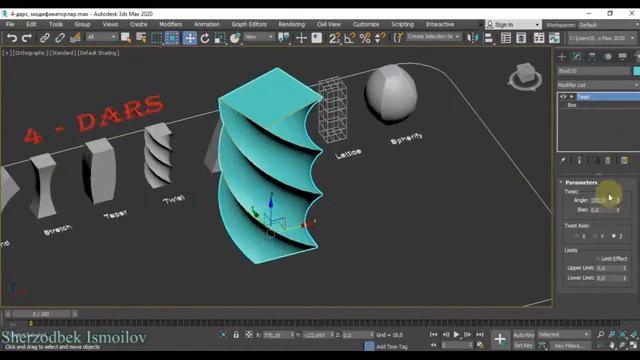Click the Use Pivot Point Center icon
The width and height of the screenshot is (640, 360).
pos(283,38)
